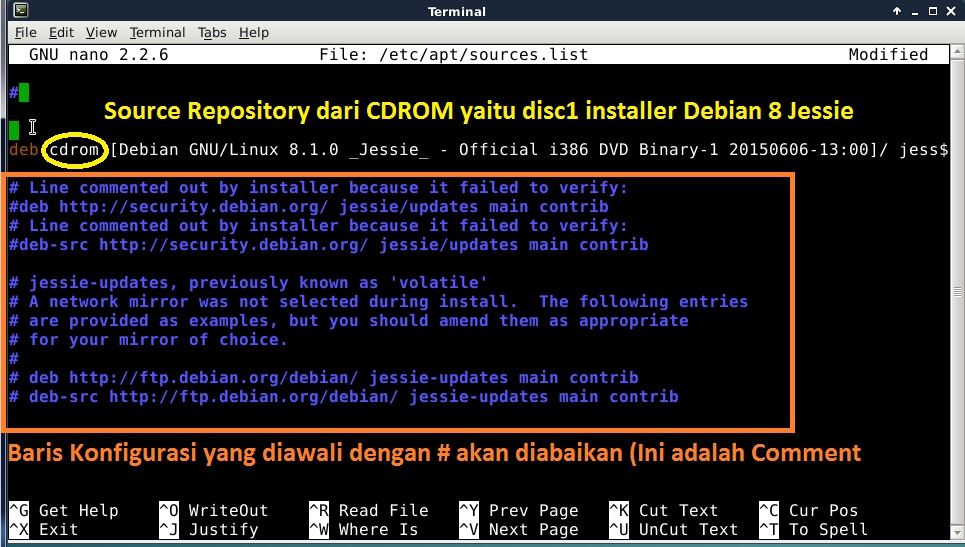Click '^K Cut Text' shortcut label

(x=664, y=511)
